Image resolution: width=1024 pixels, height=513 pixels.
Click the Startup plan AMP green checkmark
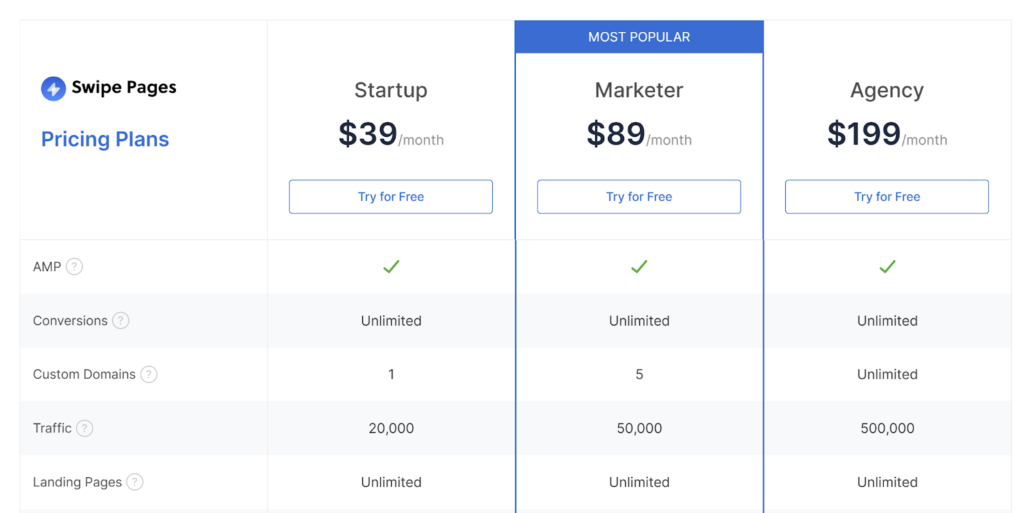point(391,266)
